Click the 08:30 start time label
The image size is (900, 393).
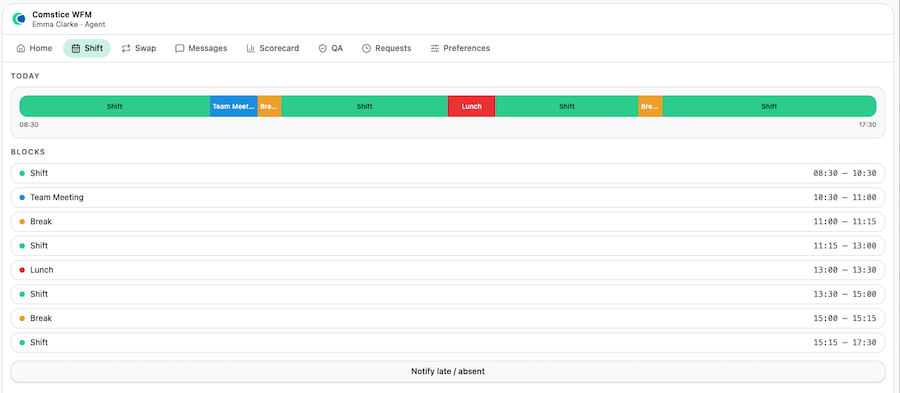coord(29,124)
